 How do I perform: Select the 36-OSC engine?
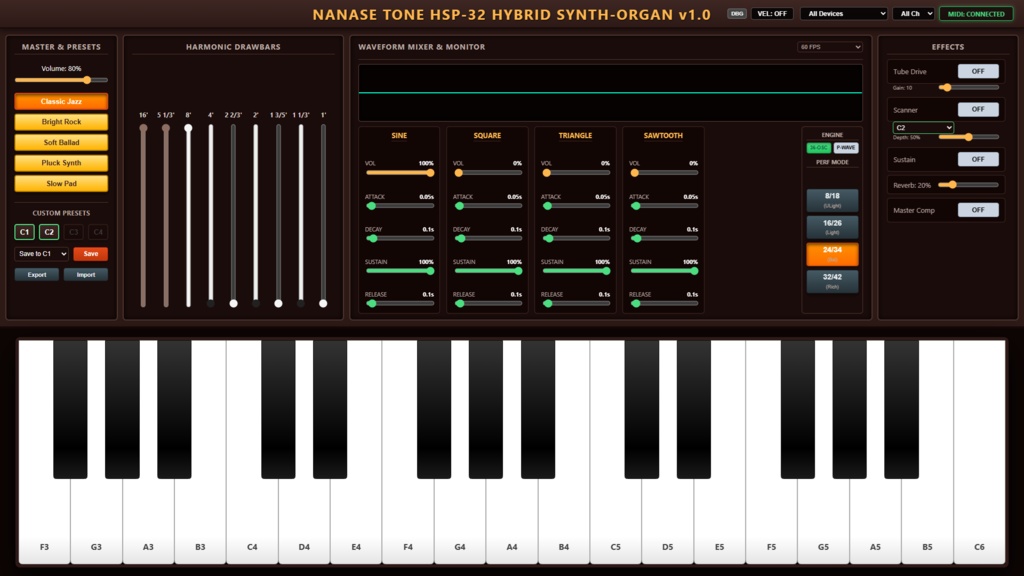click(818, 148)
